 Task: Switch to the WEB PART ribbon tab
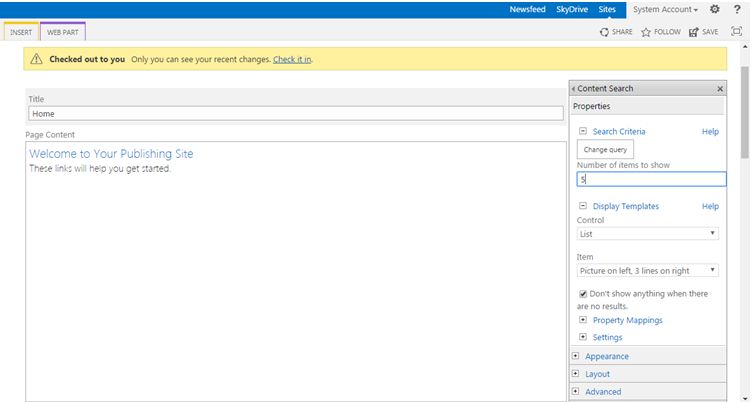[63, 32]
